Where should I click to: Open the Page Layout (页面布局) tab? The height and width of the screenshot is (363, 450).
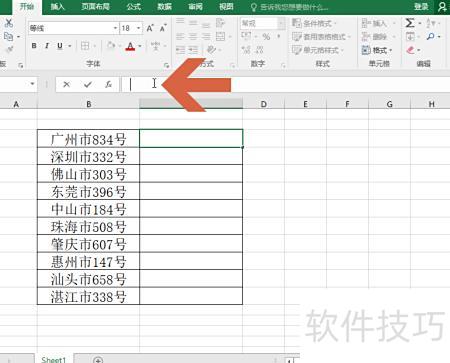pos(95,7)
